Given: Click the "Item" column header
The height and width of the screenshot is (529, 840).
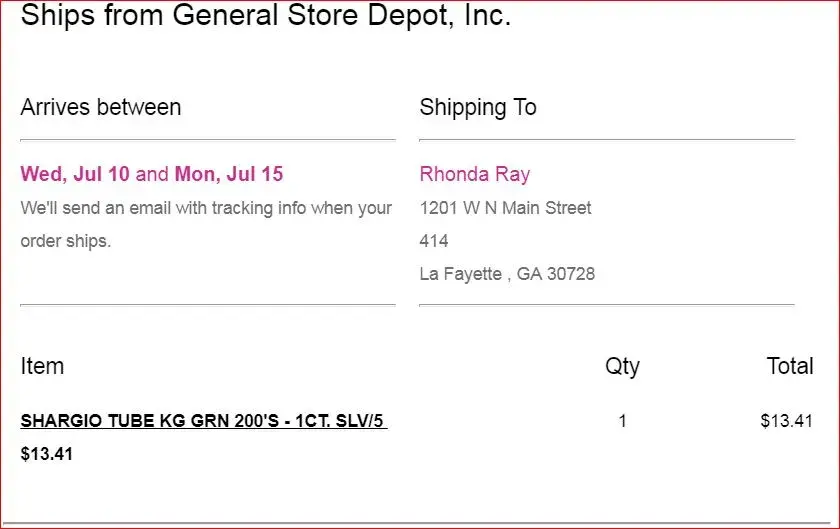Looking at the screenshot, I should 42,366.
